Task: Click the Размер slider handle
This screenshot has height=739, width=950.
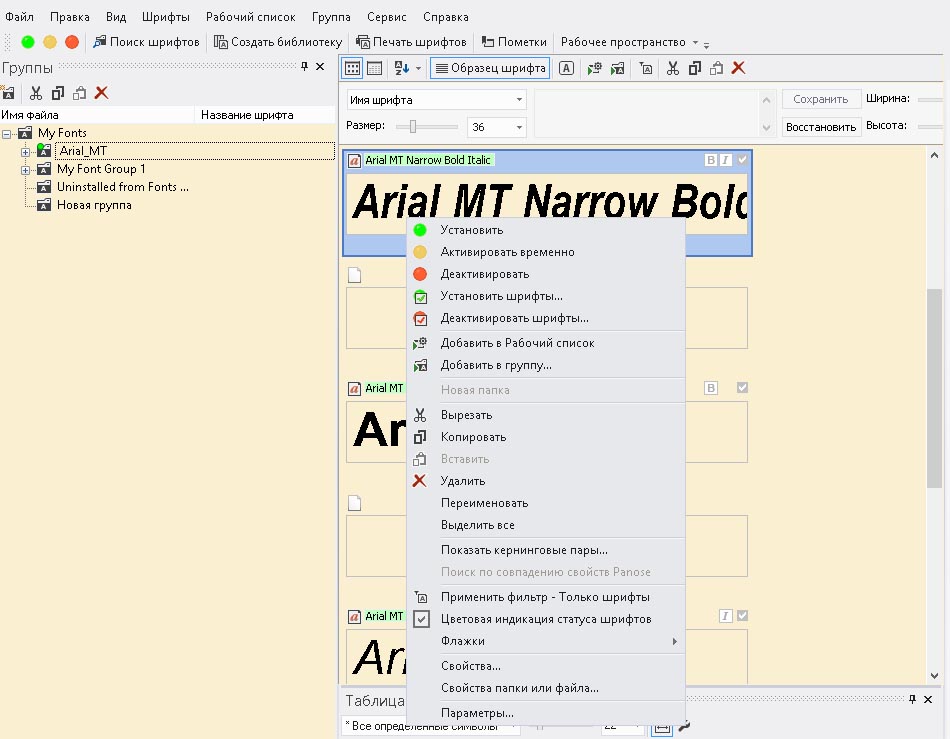Action: click(x=412, y=127)
